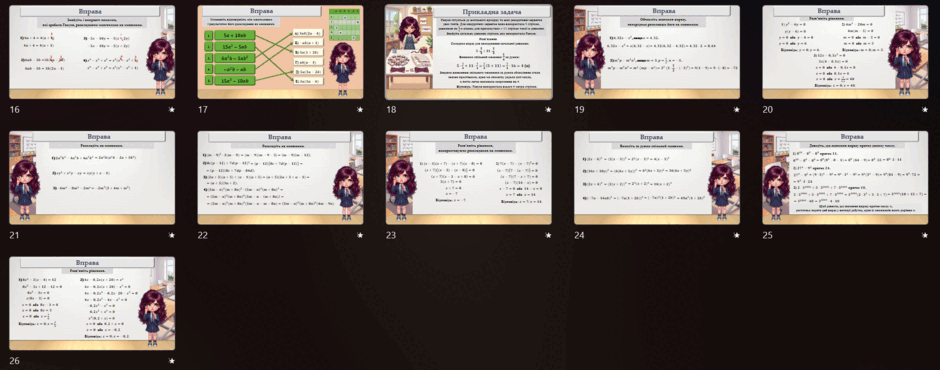This screenshot has height=370, width=940.
Task: Click the animation star icon under slide 26
Action: click(x=171, y=361)
